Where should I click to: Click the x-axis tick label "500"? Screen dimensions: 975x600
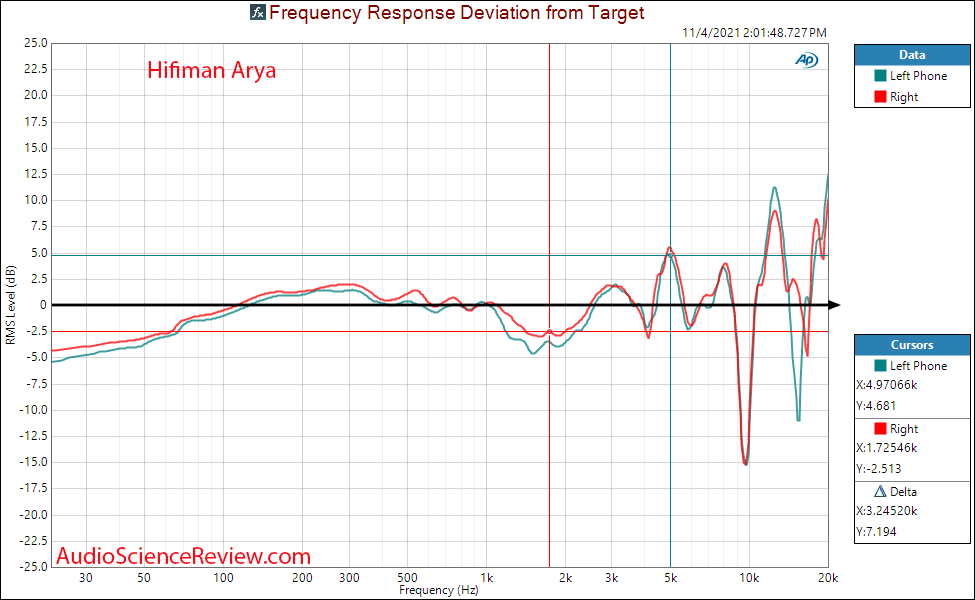407,578
